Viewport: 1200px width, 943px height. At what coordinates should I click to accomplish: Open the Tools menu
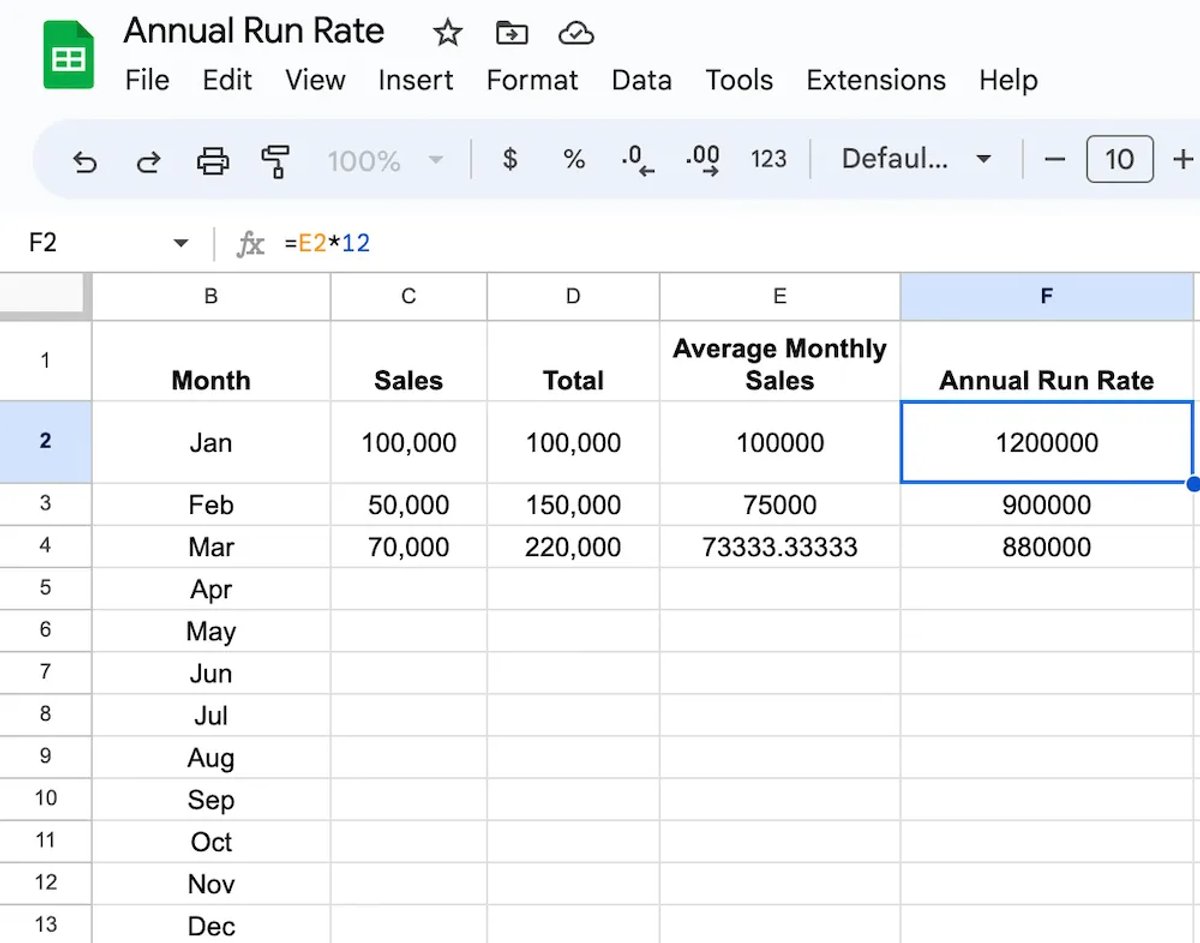(739, 80)
